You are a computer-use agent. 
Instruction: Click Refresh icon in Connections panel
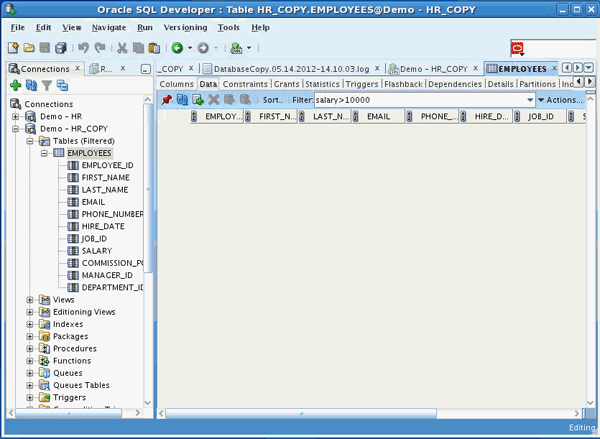click(x=31, y=85)
